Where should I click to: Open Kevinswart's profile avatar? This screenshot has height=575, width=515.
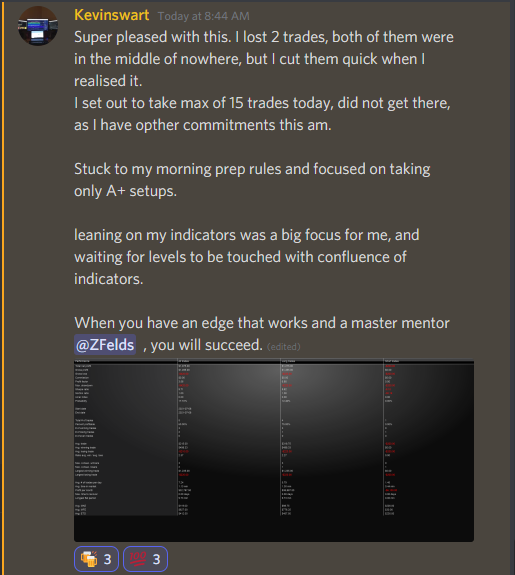[x=38, y=26]
